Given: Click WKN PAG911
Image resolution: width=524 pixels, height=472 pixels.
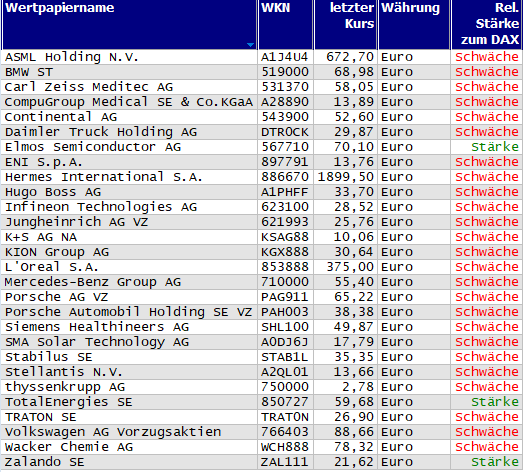Looking at the screenshot, I should tap(285, 297).
